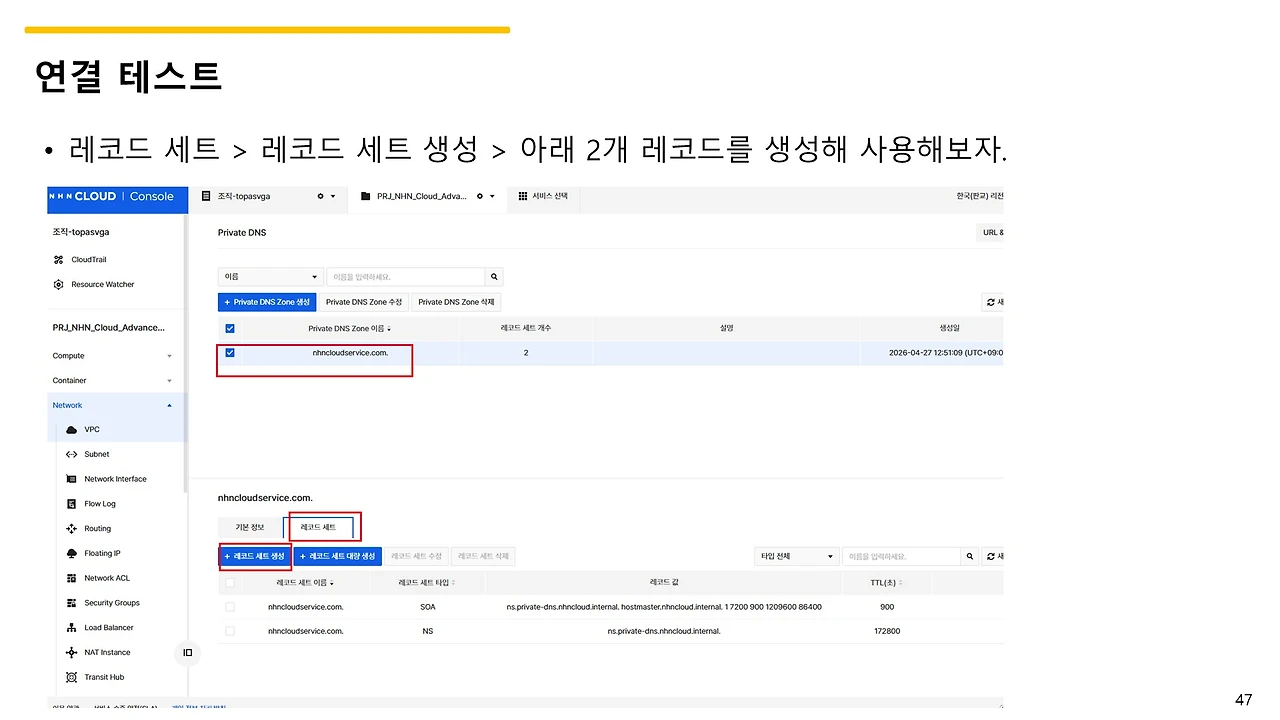
Task: Uncheck the nhncloudservice.com. zone checkbox
Action: coord(230,353)
